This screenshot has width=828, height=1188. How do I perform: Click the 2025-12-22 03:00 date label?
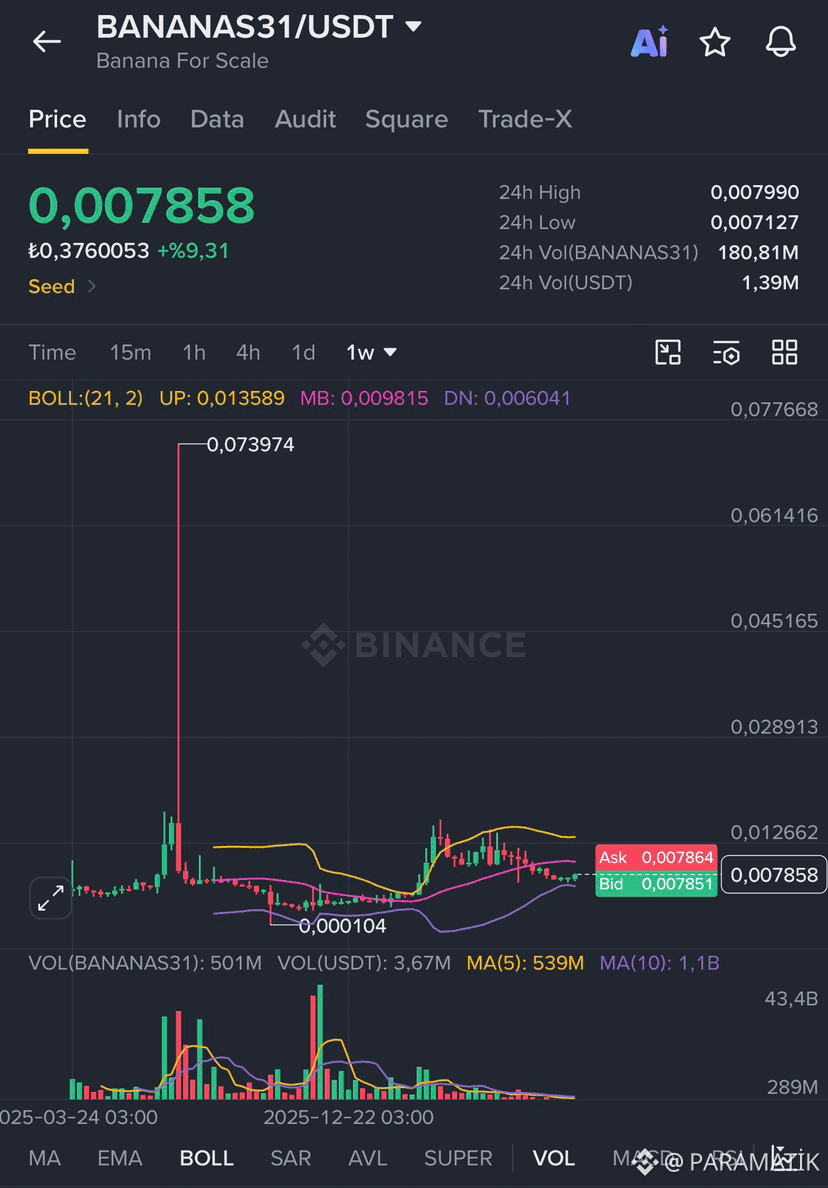point(348,1118)
